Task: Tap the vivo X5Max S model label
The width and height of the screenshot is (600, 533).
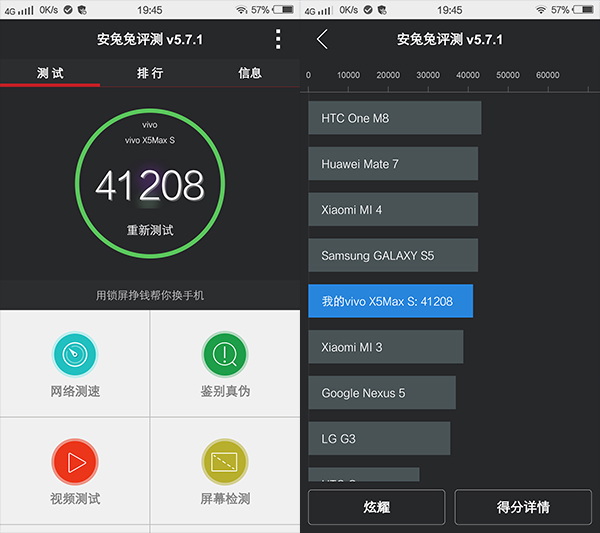Action: pos(150,140)
